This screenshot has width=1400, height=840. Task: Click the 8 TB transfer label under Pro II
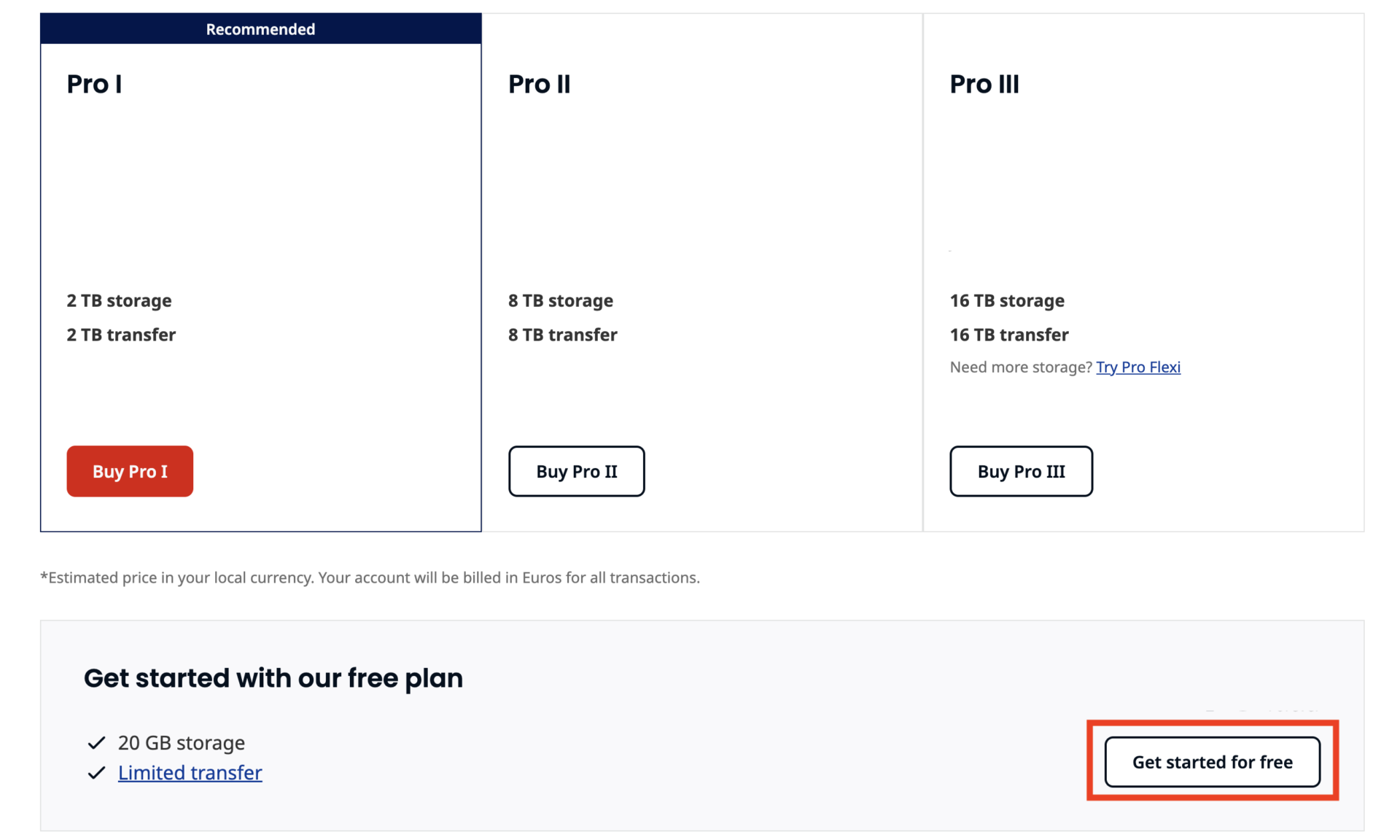(562, 335)
